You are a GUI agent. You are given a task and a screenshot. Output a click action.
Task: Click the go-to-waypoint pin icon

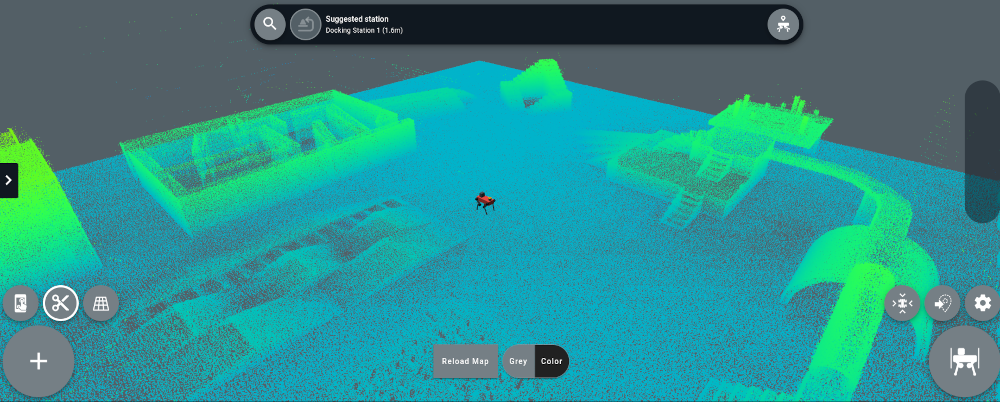click(942, 303)
